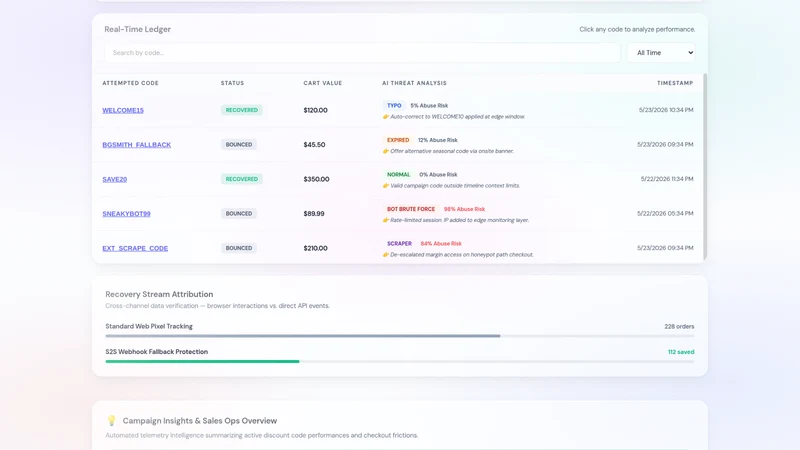Click the 228 orders value
800x450 pixels.
point(679,327)
